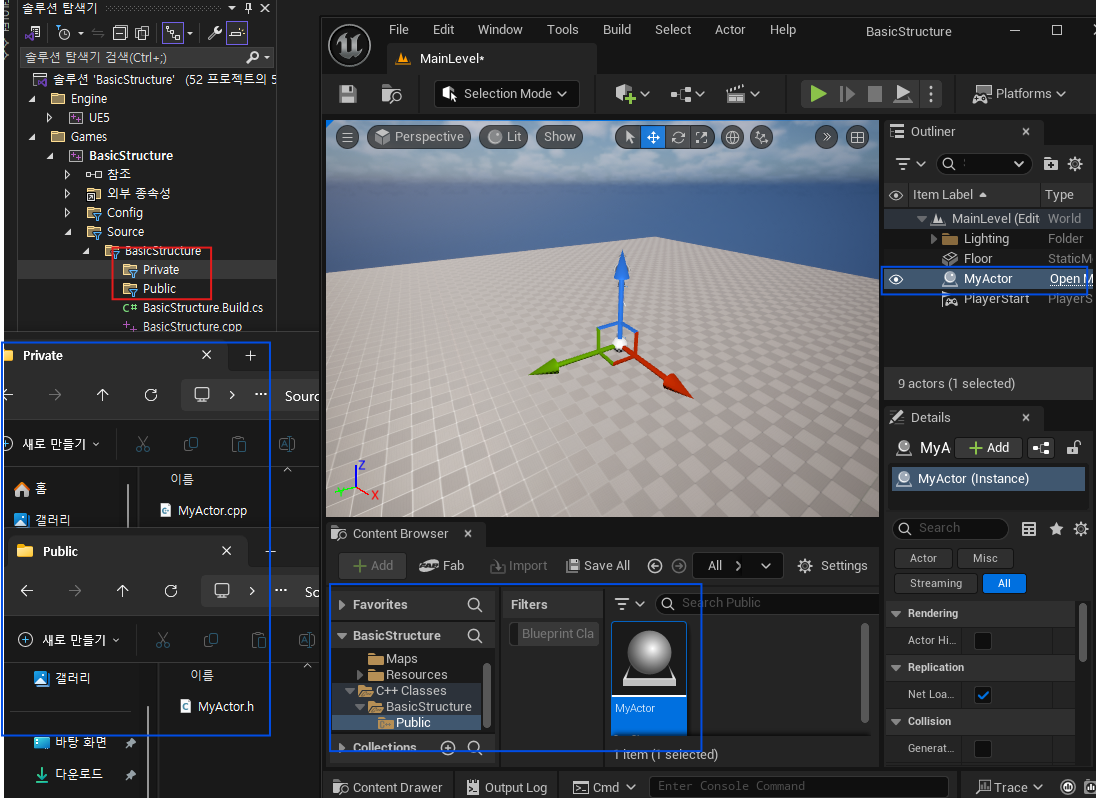
Task: Click the Enter Console Command field
Action: 799,787
